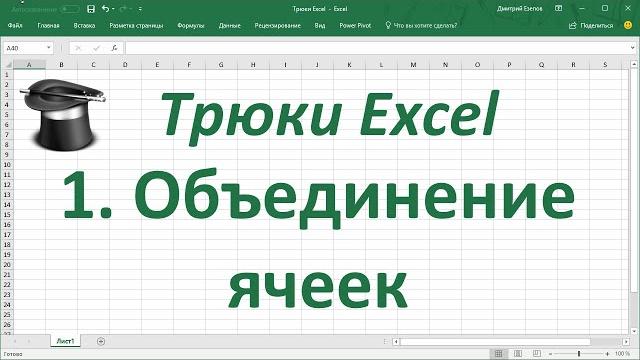Click horizontal scrollbar right arrow
The image size is (640, 360).
(x=626, y=342)
